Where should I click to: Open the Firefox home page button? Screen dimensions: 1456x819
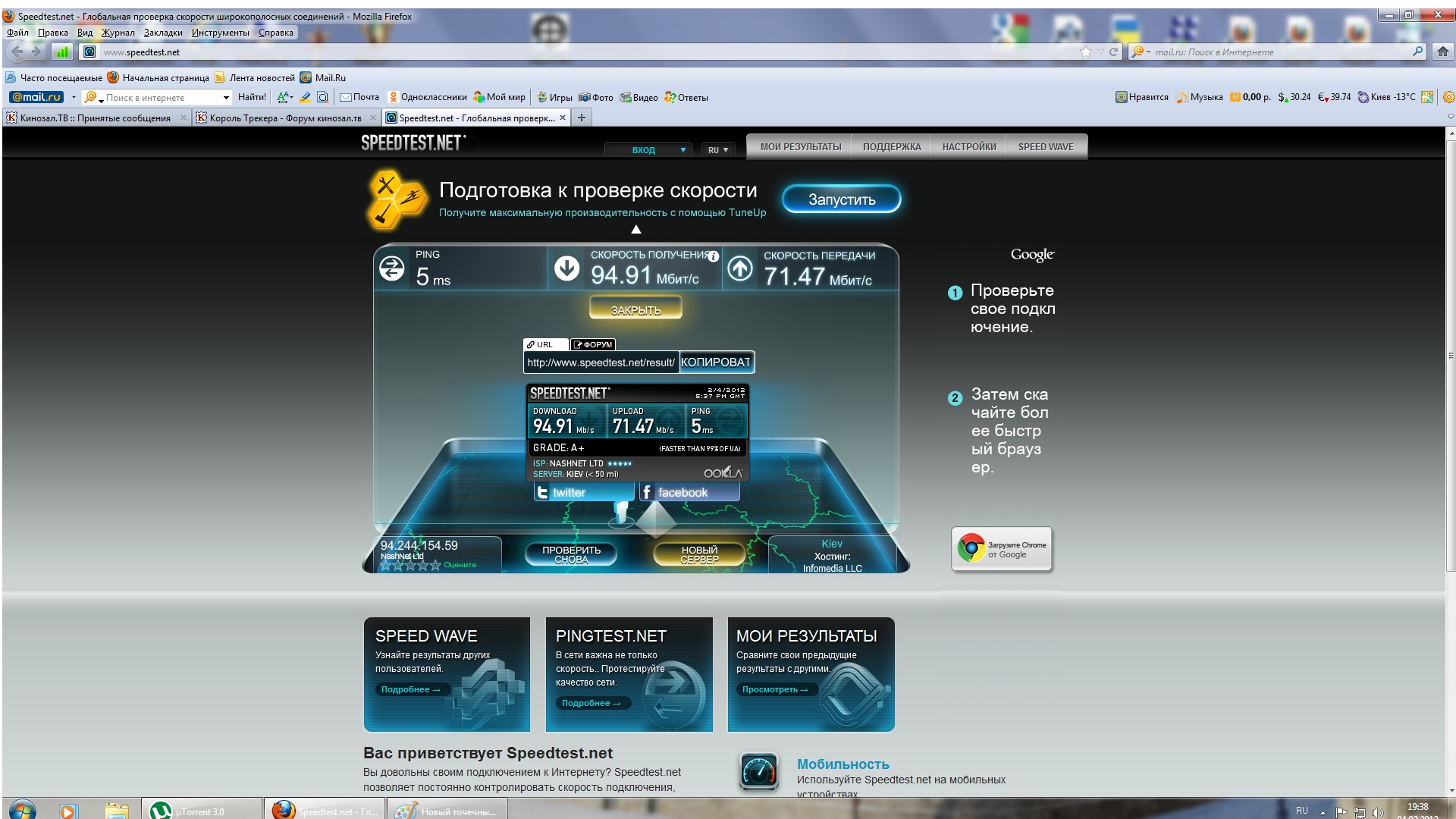(1442, 52)
